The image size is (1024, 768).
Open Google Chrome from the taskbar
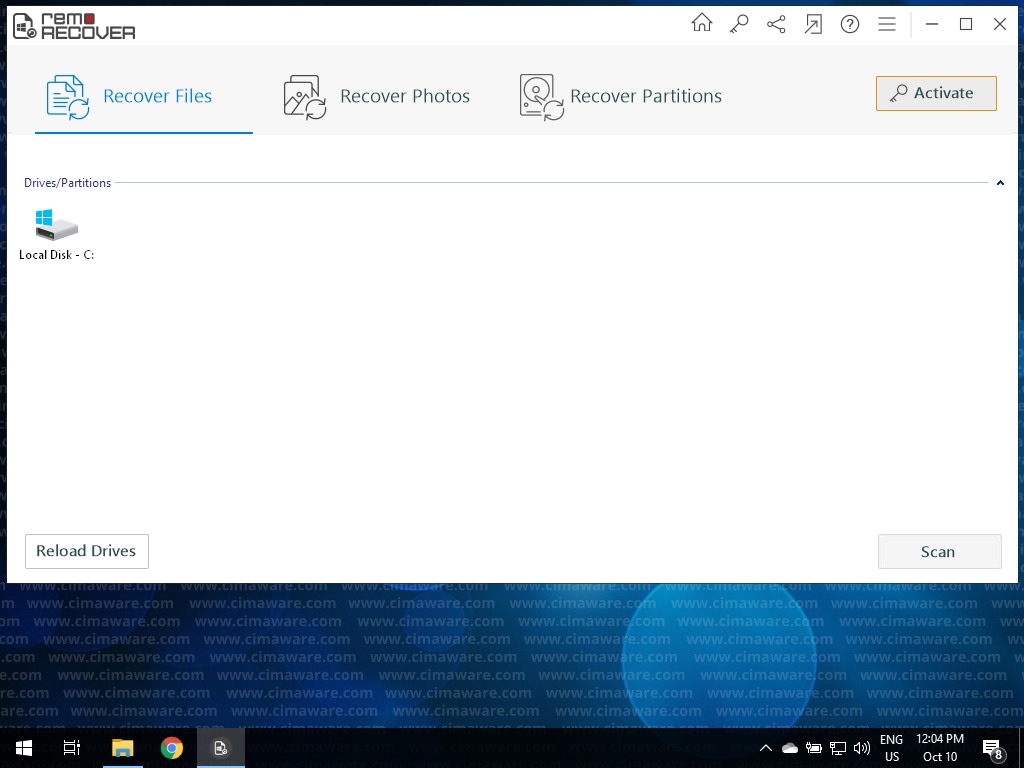(172, 748)
